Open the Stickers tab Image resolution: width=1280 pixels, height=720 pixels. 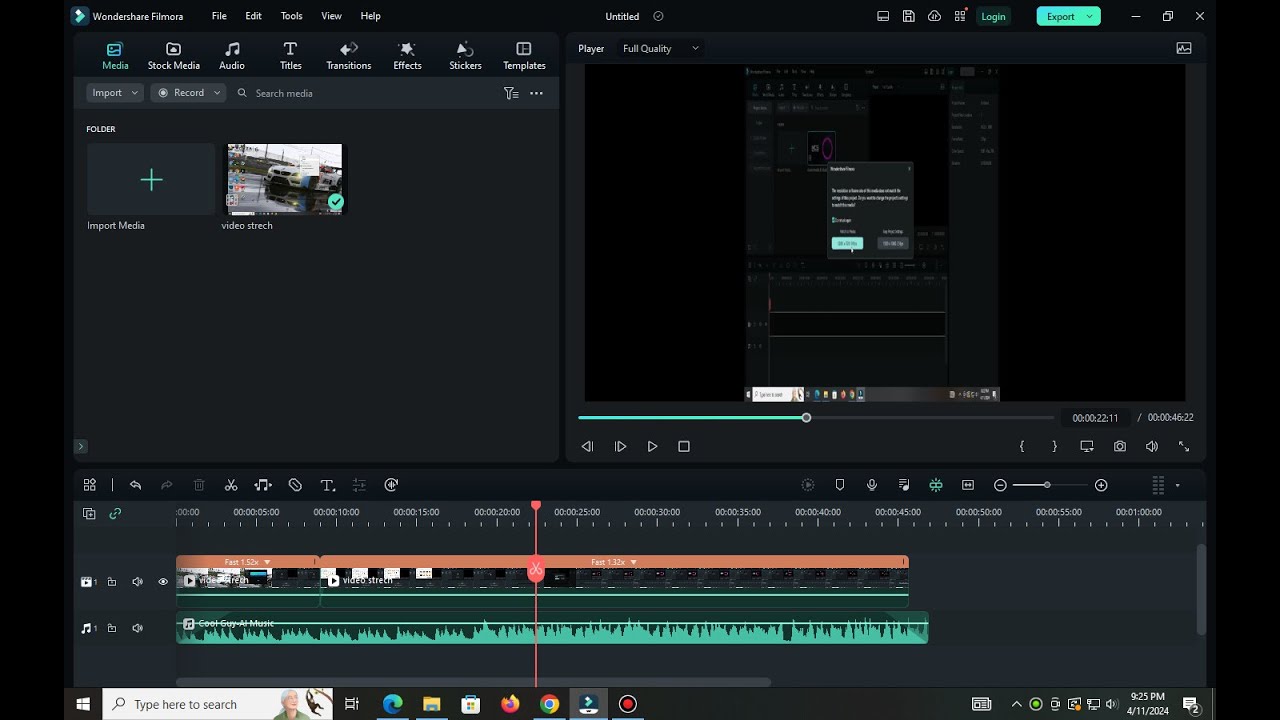click(x=465, y=56)
